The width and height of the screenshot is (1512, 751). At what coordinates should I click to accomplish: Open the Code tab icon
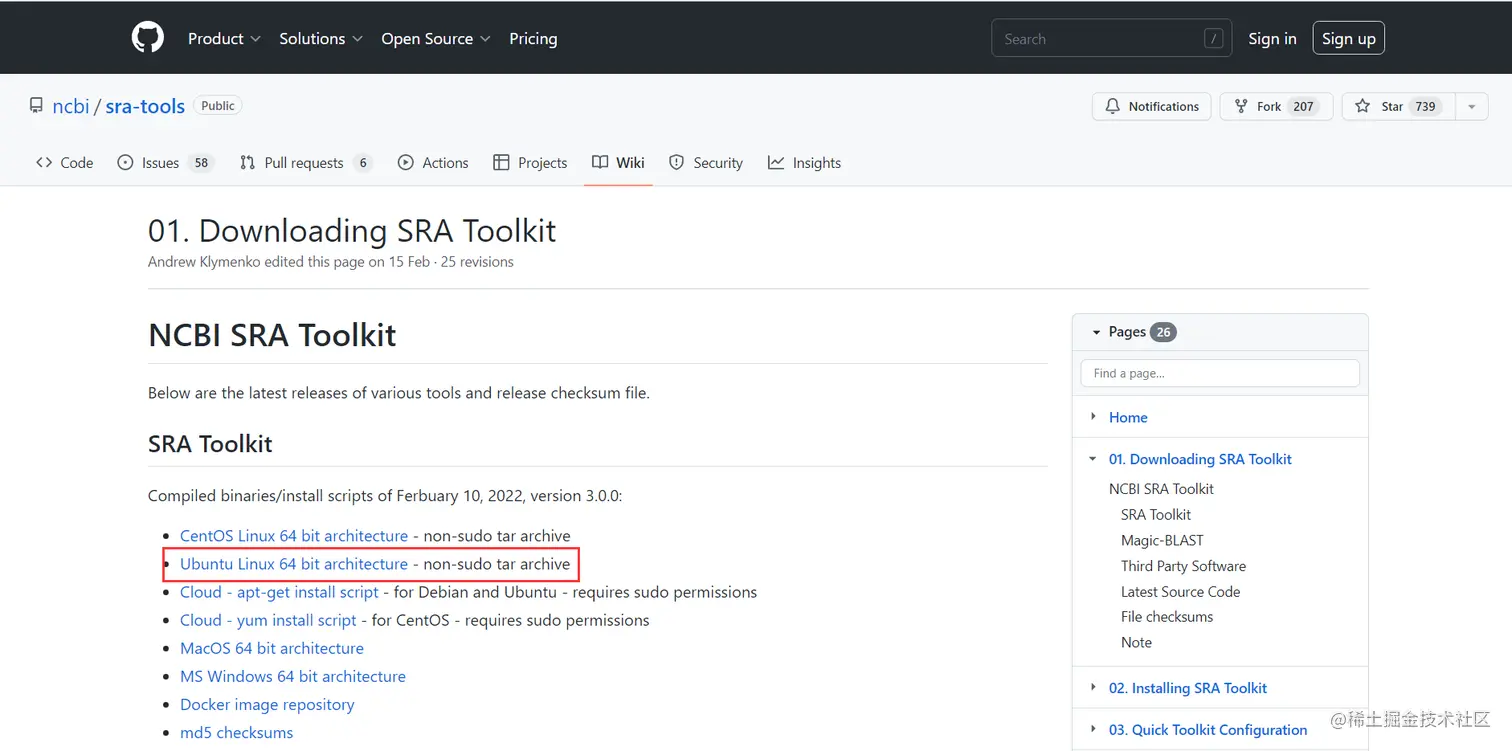point(44,162)
